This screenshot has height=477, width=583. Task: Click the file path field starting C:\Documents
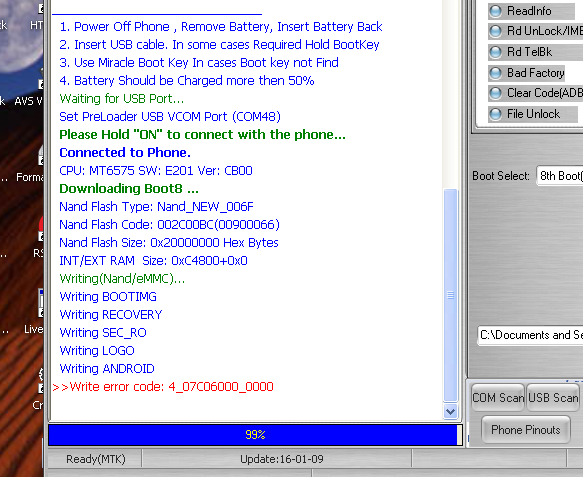click(x=530, y=335)
